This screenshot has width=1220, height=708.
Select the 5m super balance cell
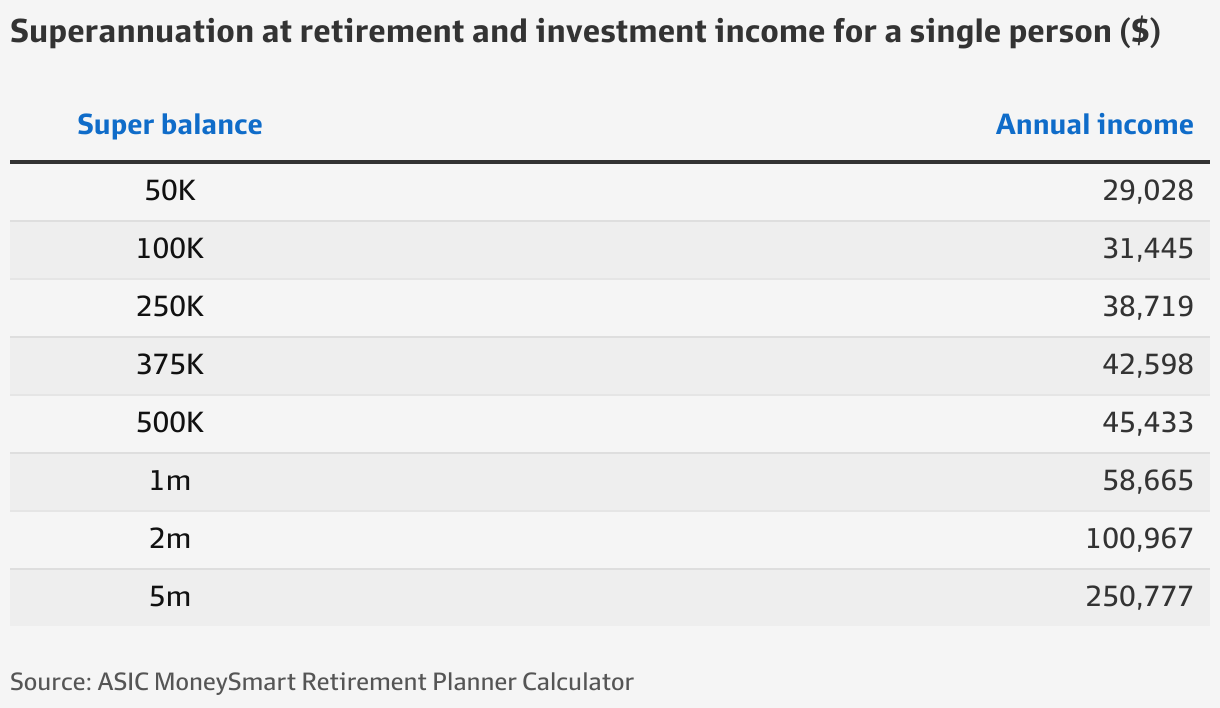tap(170, 597)
